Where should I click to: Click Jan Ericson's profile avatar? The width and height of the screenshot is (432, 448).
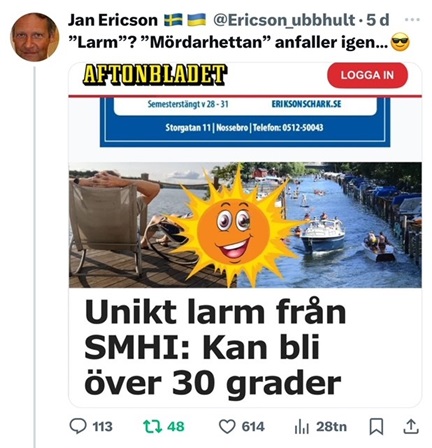(35, 37)
